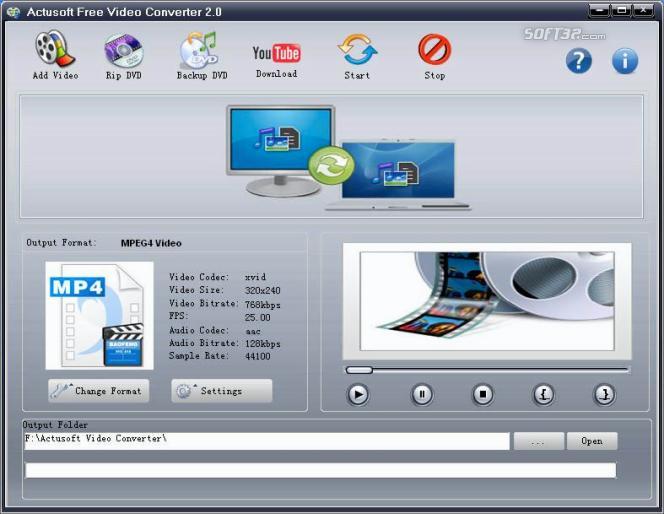Click the Change Format button
The height and width of the screenshot is (514, 664).
(99, 391)
